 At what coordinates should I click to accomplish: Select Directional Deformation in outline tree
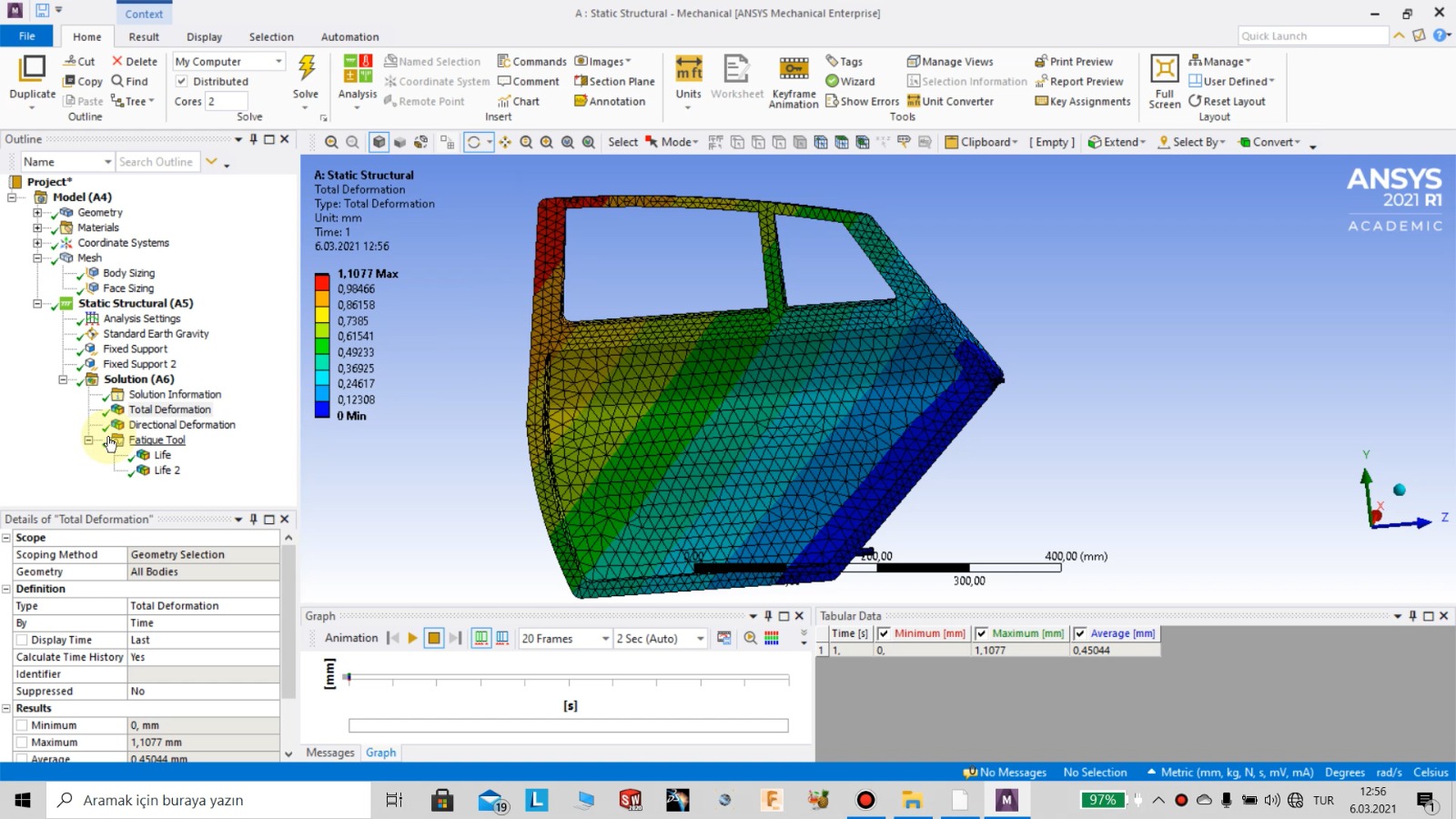click(182, 425)
